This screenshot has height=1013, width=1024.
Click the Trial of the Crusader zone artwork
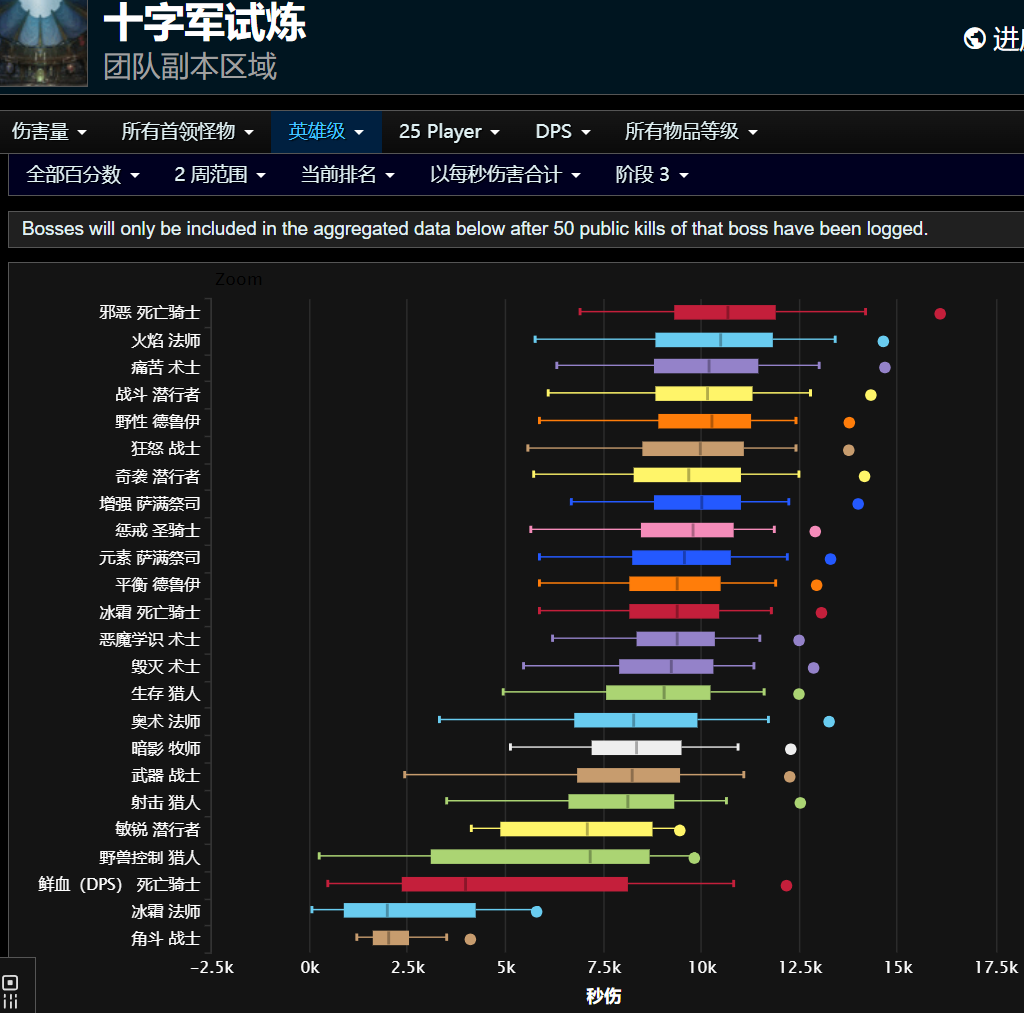click(x=43, y=44)
